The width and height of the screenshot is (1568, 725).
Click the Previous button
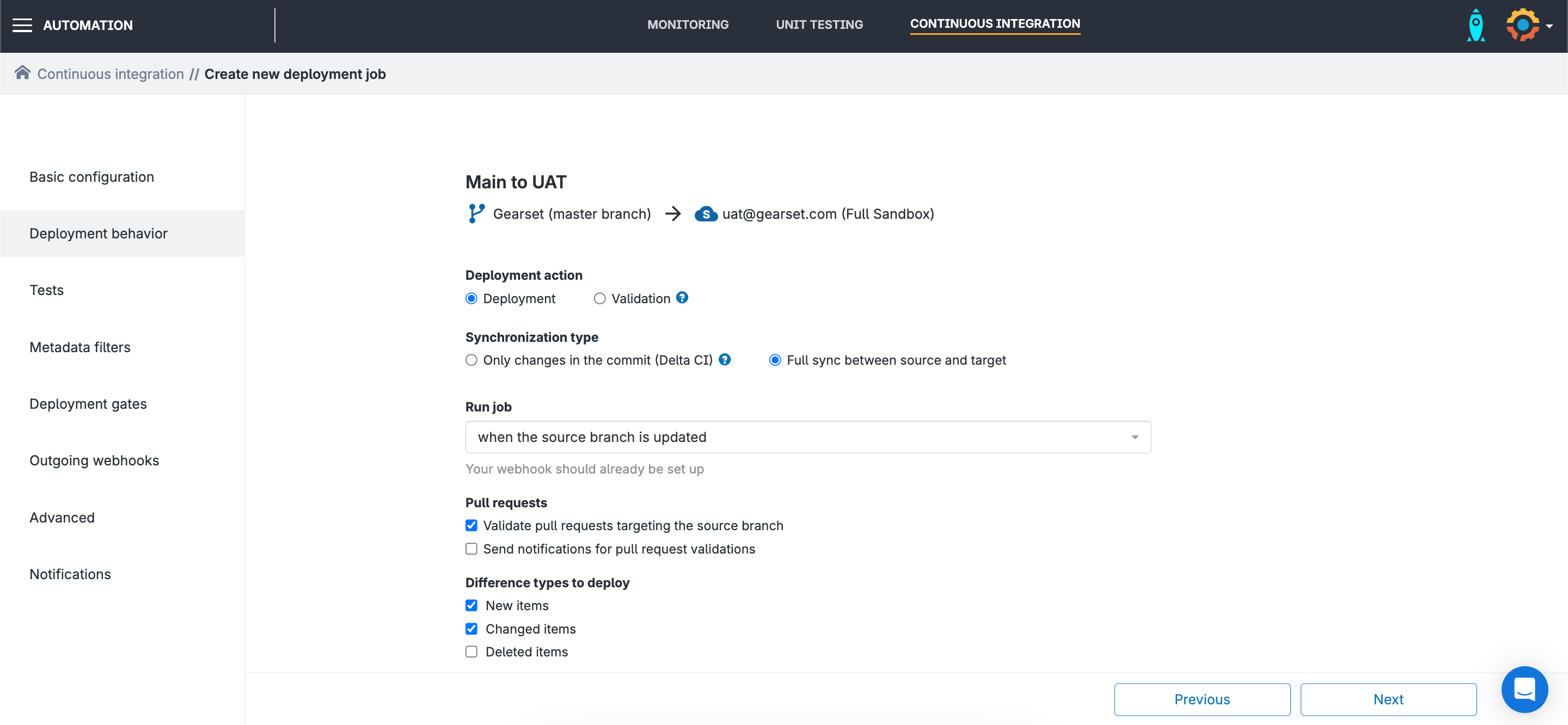(1202, 699)
